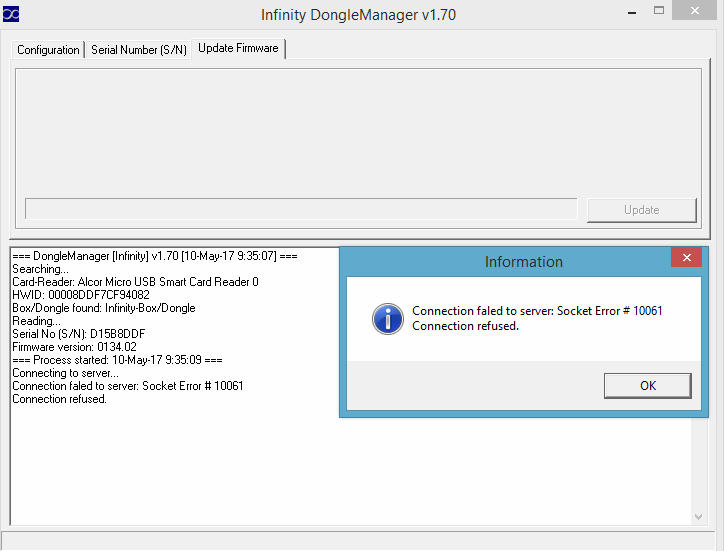Click the firmware update progress bar
This screenshot has width=725, height=551.
301,209
